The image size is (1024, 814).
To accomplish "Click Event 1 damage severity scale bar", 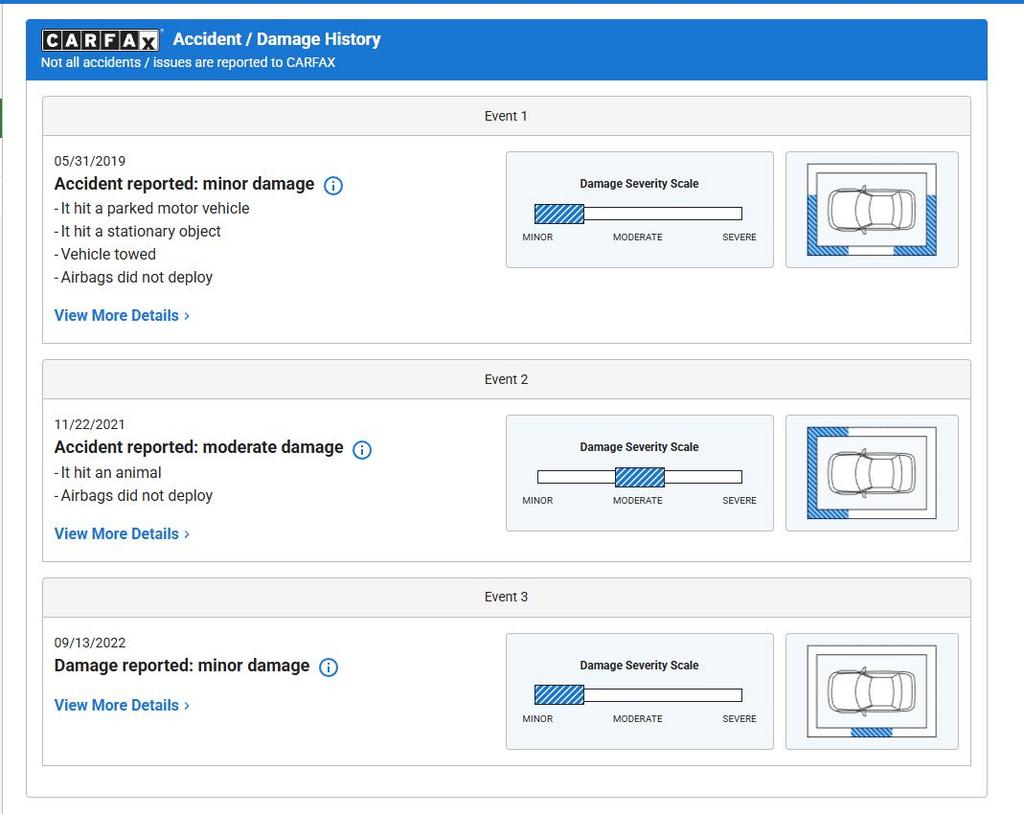I will 638,213.
